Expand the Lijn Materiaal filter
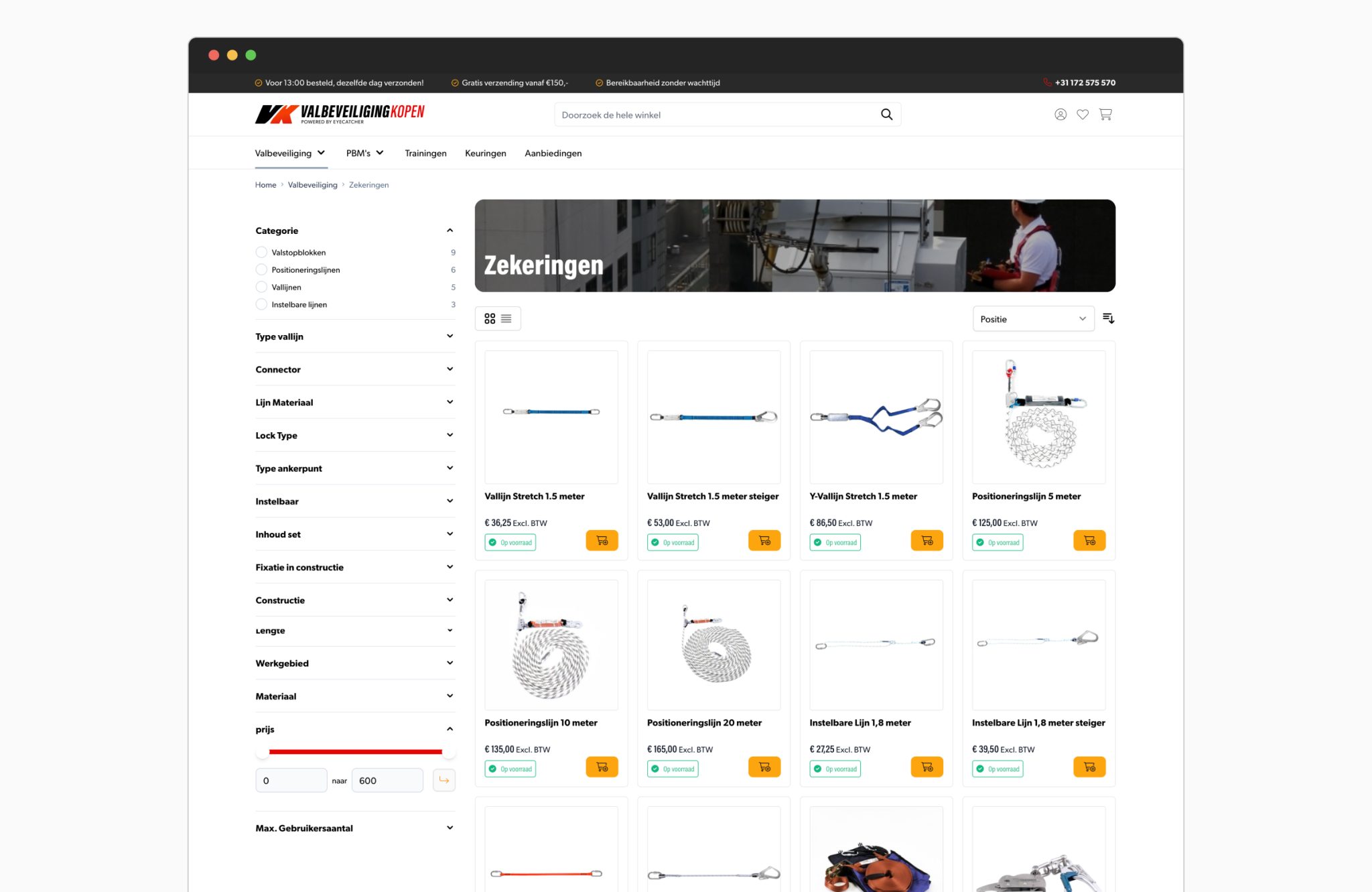The height and width of the screenshot is (892, 1372). coord(355,402)
